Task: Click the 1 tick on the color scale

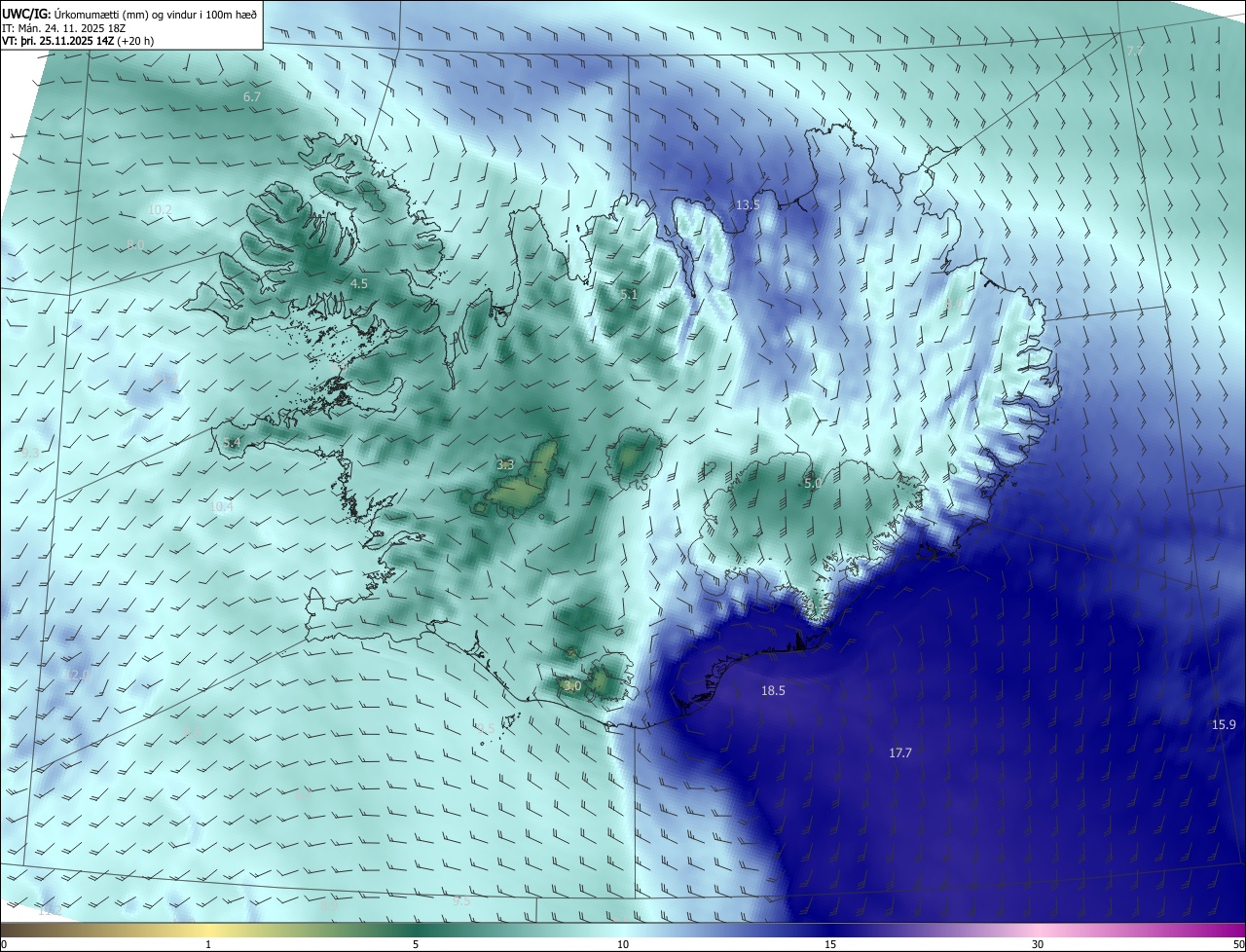Action: (x=208, y=944)
